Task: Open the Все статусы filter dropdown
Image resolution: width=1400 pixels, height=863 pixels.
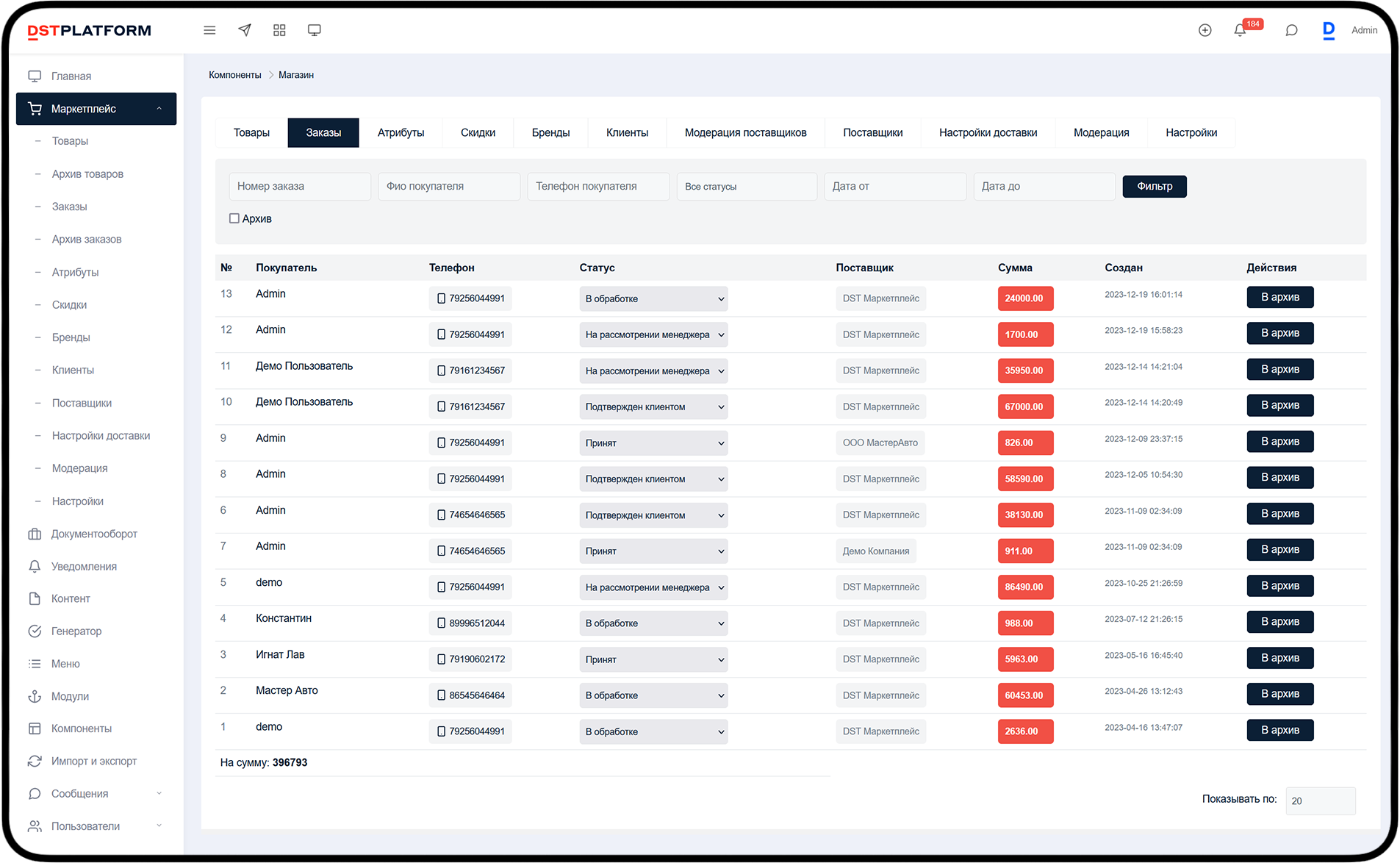Action: [x=747, y=187]
